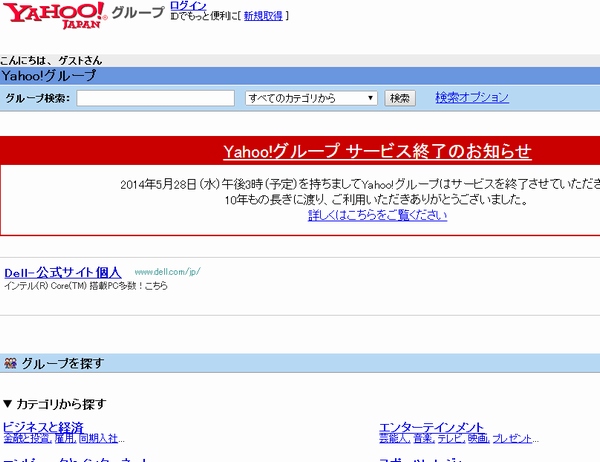Open the 検索オプション link
Viewport: 600px width, 462px height.
click(x=472, y=97)
